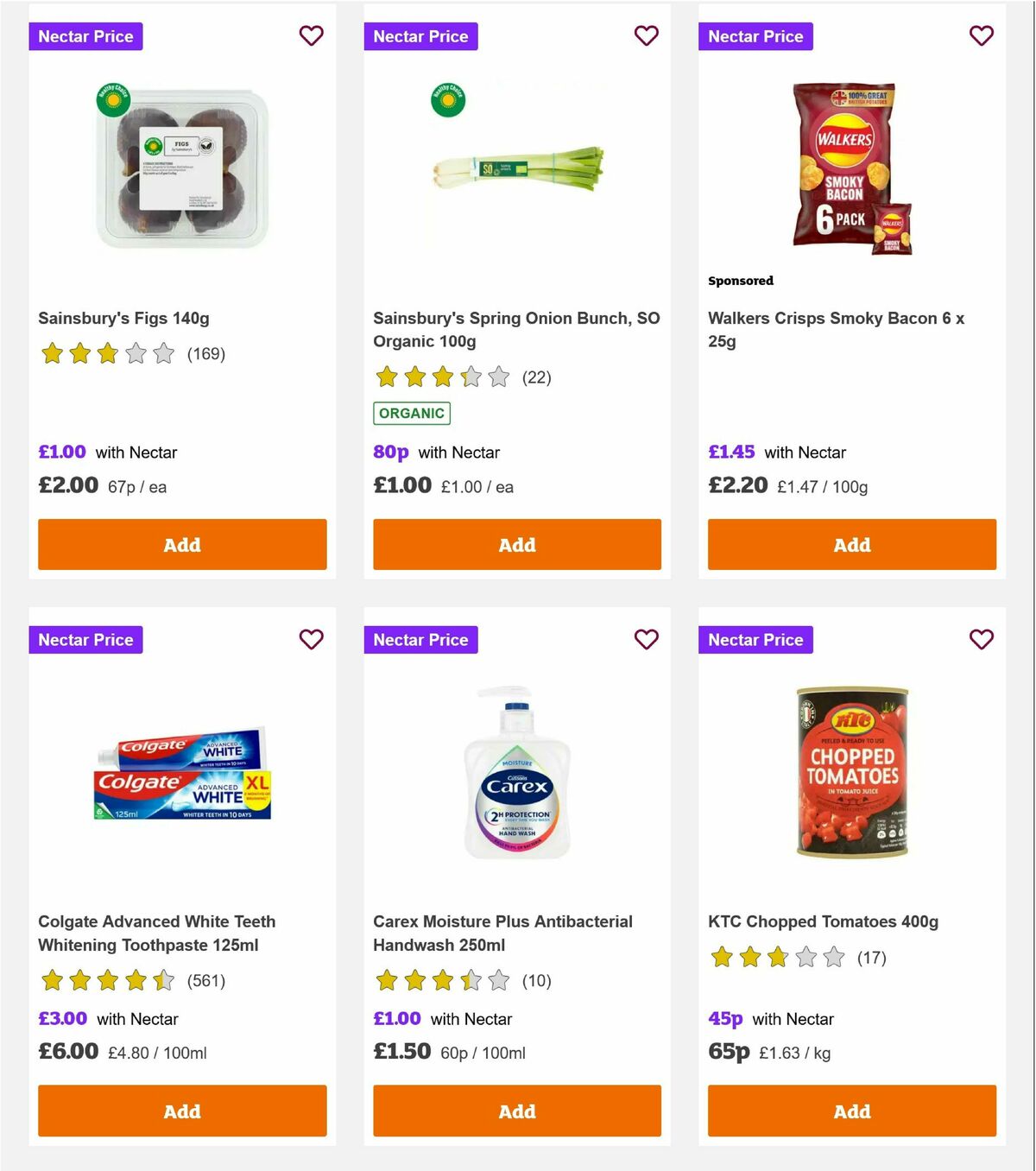Favourite the Spring Onion Bunch product
1036x1171 pixels.
tap(646, 35)
